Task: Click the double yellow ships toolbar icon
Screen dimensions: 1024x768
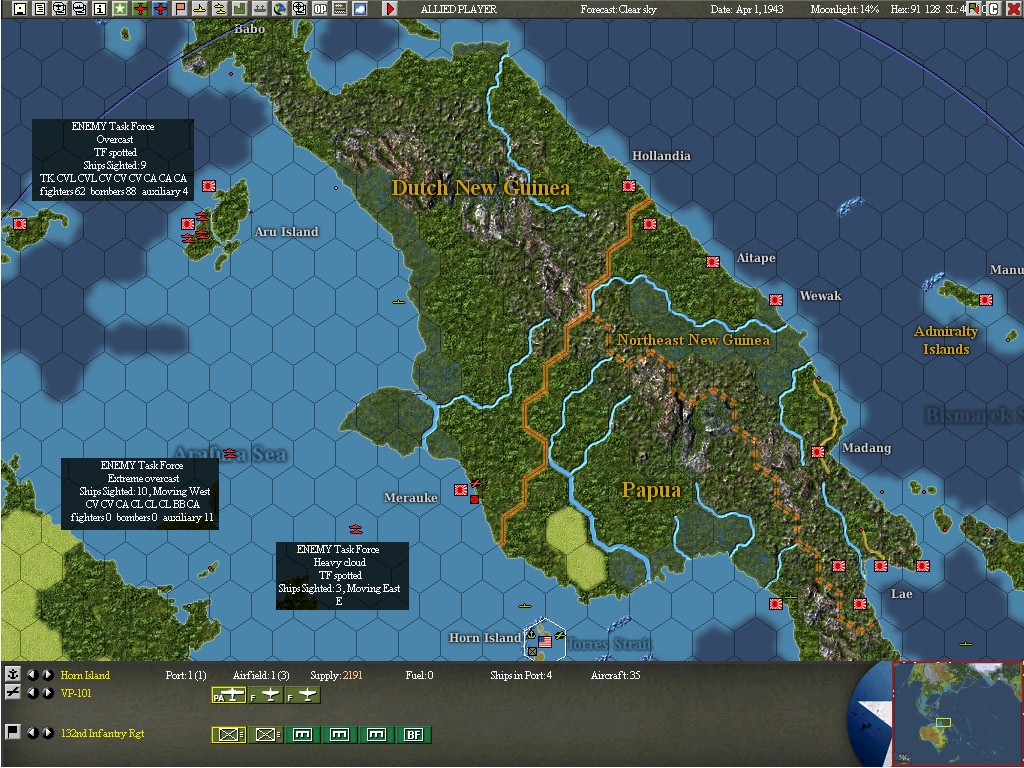Action: (x=220, y=8)
